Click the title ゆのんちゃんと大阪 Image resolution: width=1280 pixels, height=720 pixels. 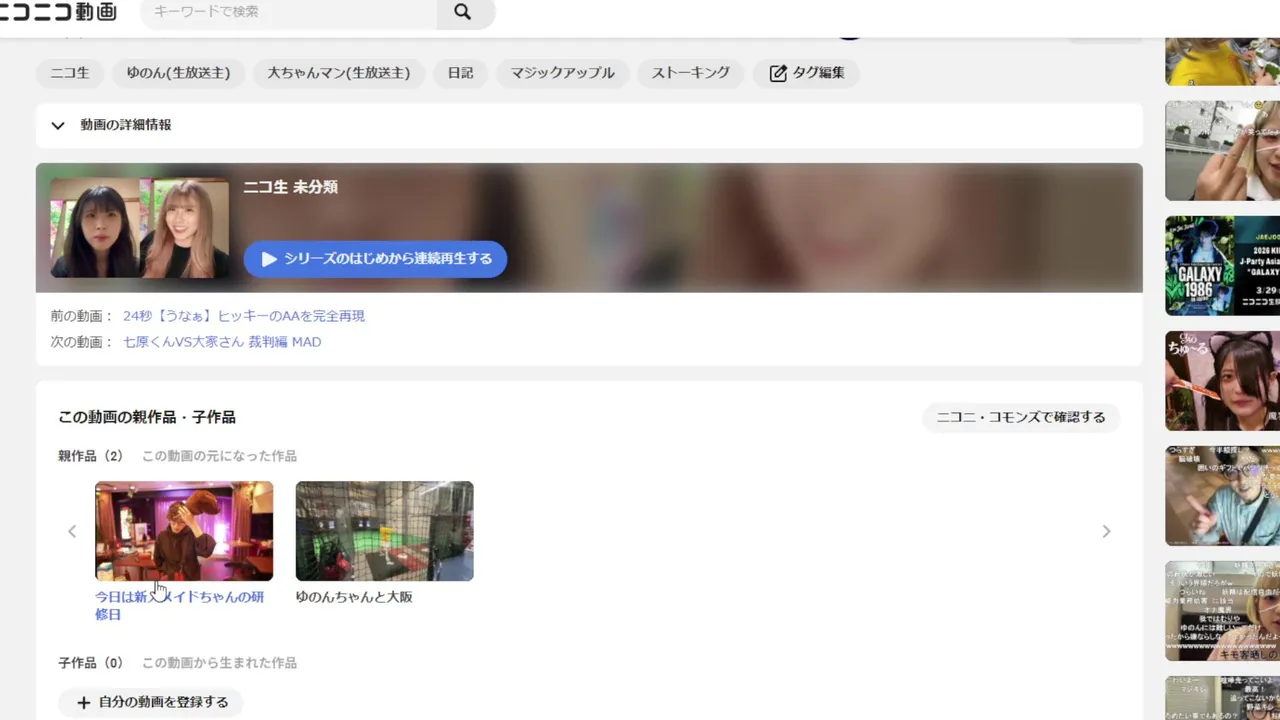[x=354, y=597]
